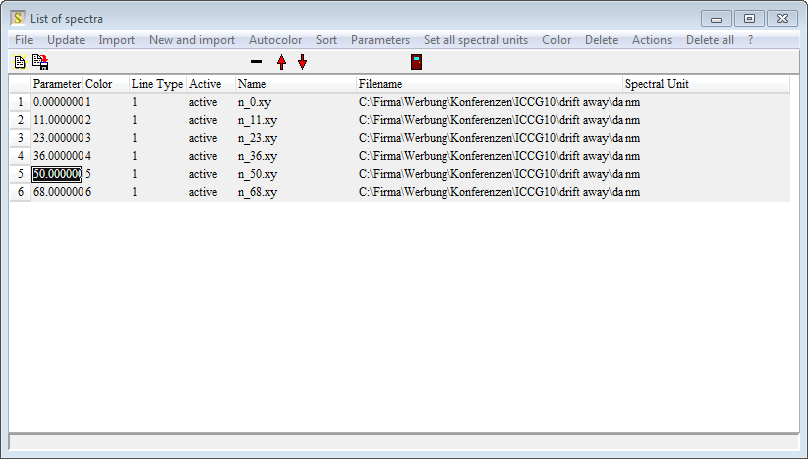Click active status of n_0.xy row
Viewport: 808px width, 459px height.
coord(203,102)
